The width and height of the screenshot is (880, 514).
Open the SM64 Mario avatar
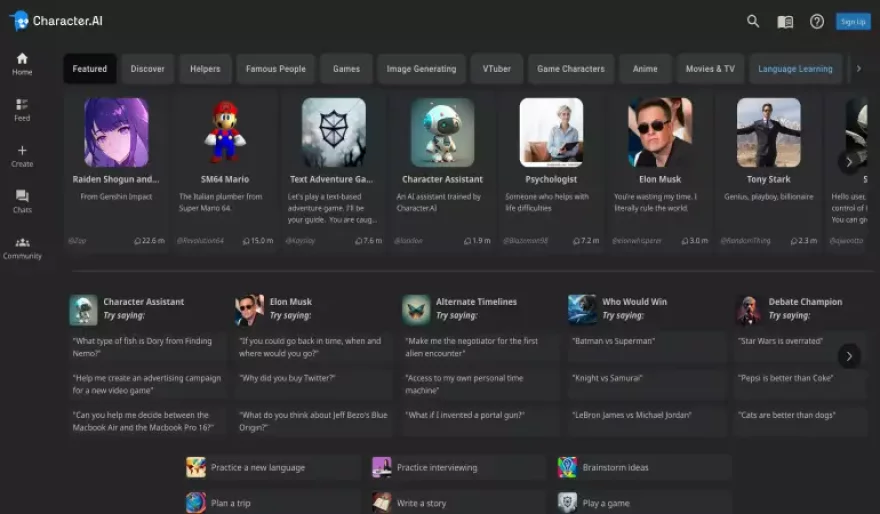pos(225,132)
